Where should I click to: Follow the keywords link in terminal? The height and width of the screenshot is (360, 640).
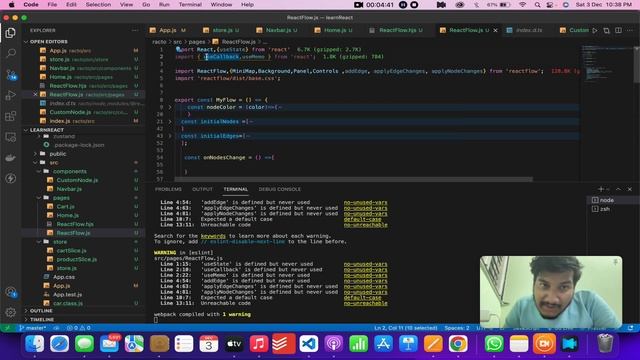[213, 236]
